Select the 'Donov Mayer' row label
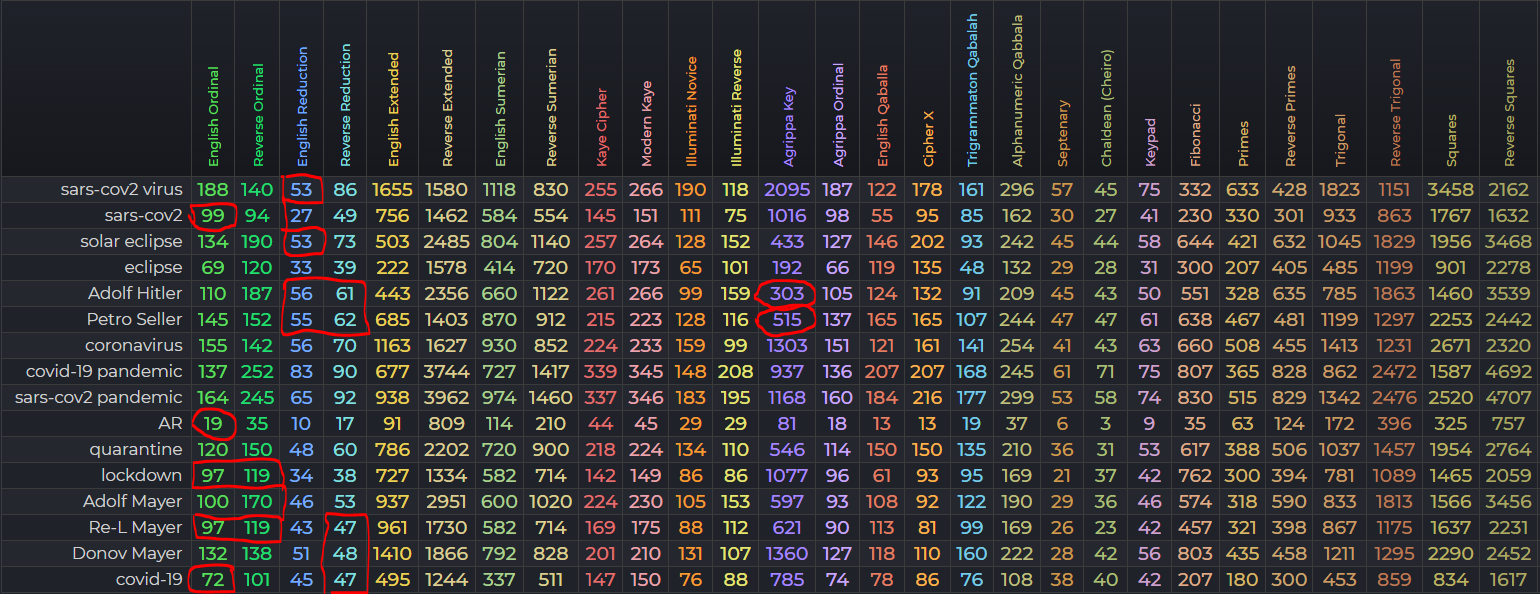Viewport: 1540px width, 594px height. pyautogui.click(x=128, y=553)
